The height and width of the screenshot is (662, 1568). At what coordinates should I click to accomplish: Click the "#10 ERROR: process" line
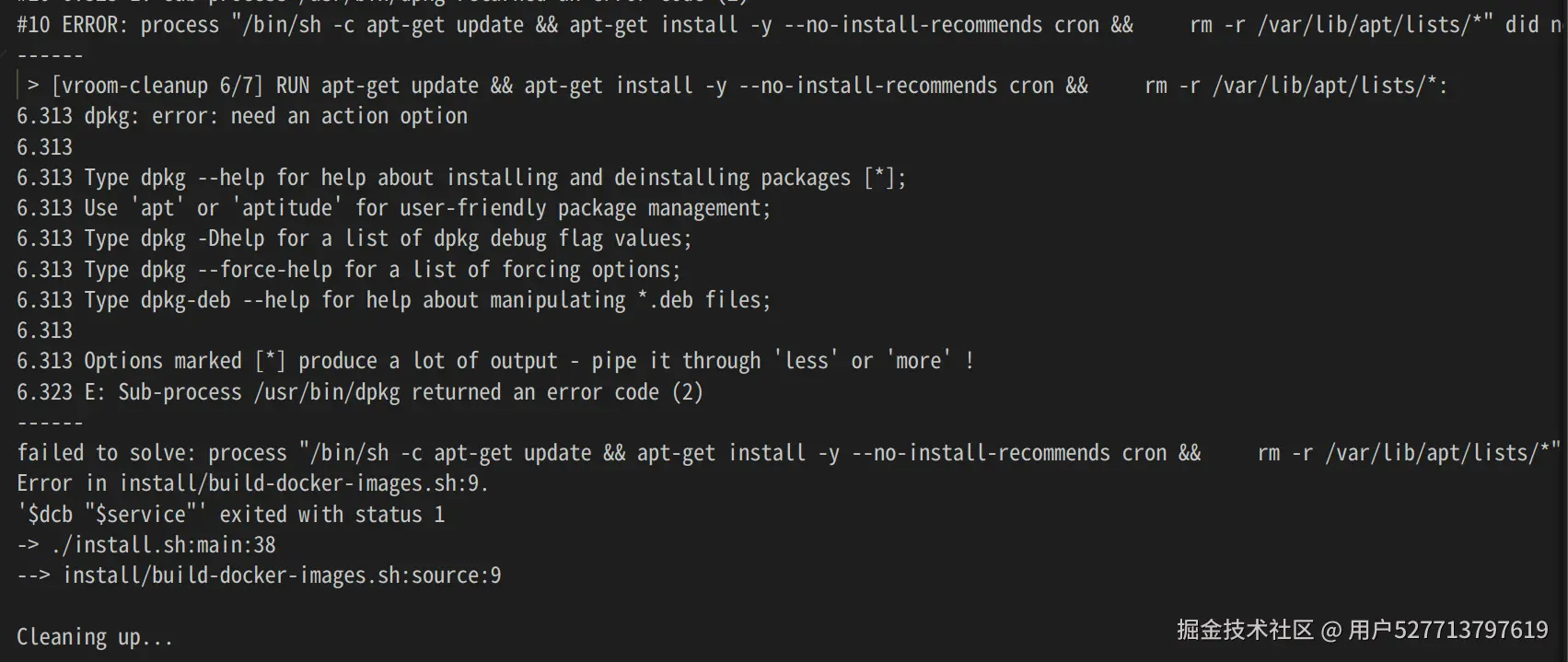click(118, 25)
